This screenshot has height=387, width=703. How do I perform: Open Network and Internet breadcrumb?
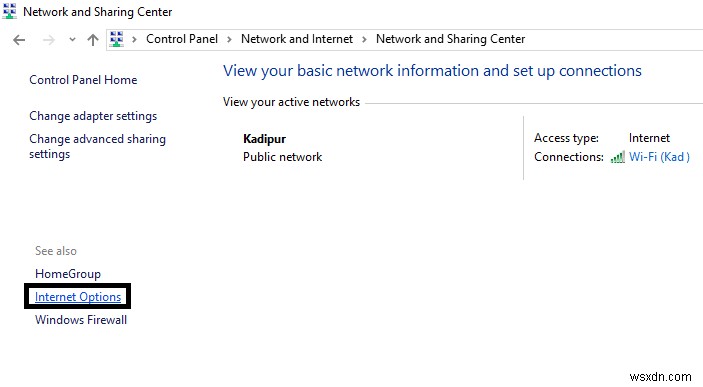[x=297, y=39]
